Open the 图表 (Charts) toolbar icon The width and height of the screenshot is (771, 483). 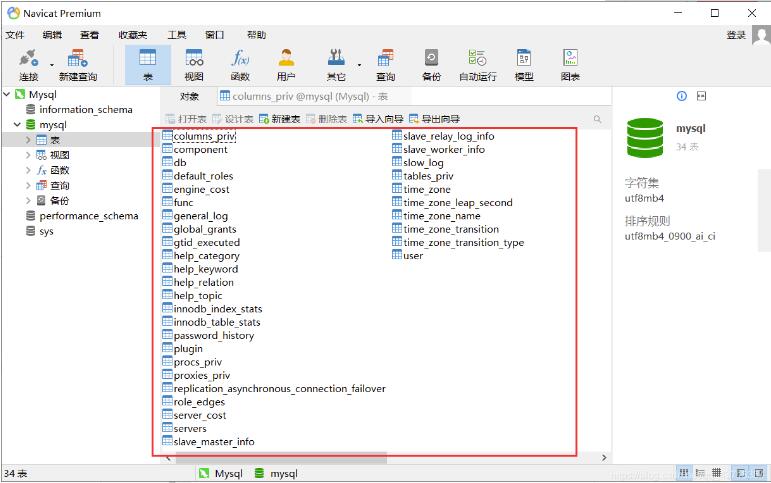(x=570, y=64)
